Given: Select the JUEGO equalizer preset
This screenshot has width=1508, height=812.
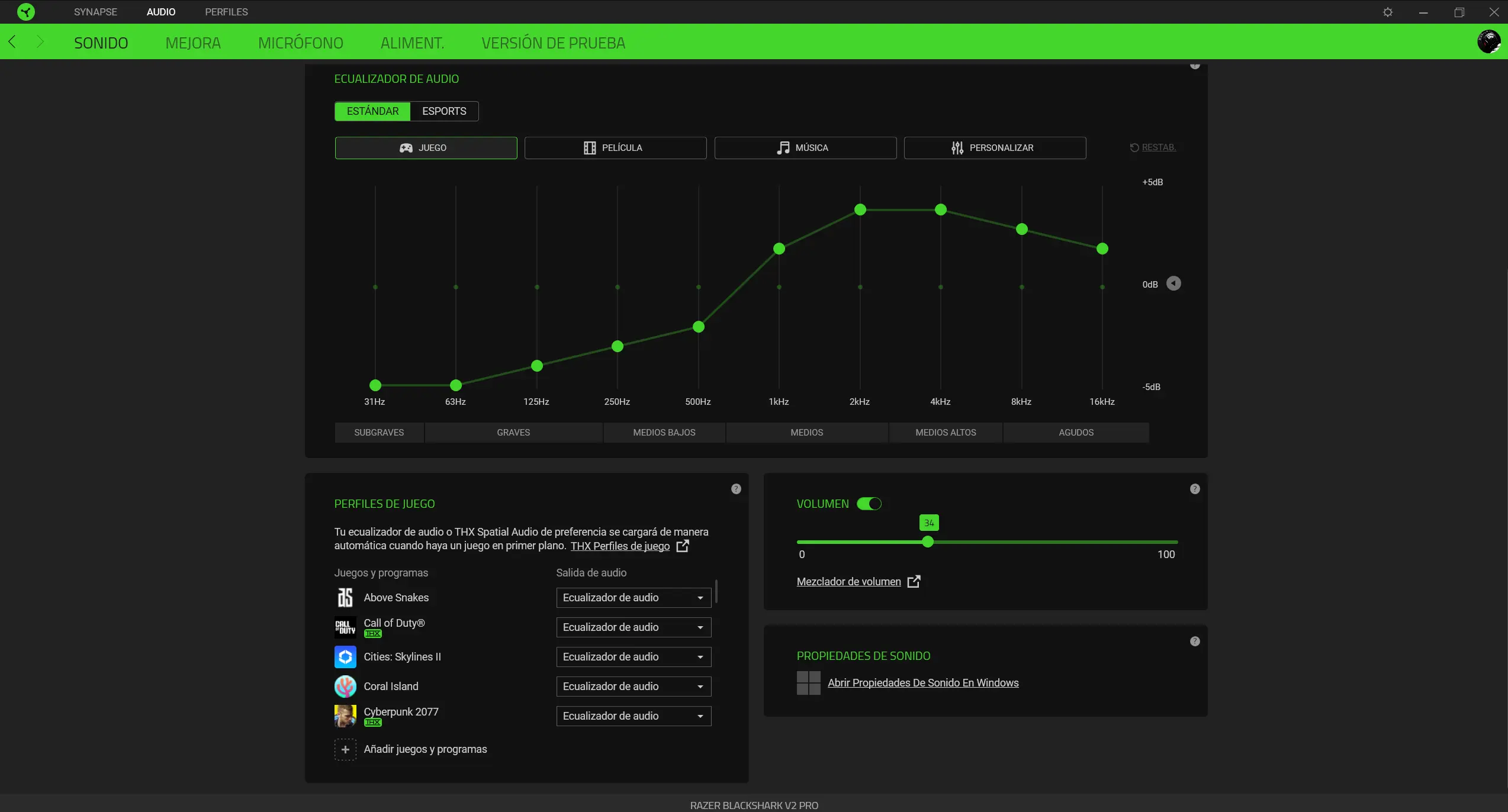Looking at the screenshot, I should (426, 148).
